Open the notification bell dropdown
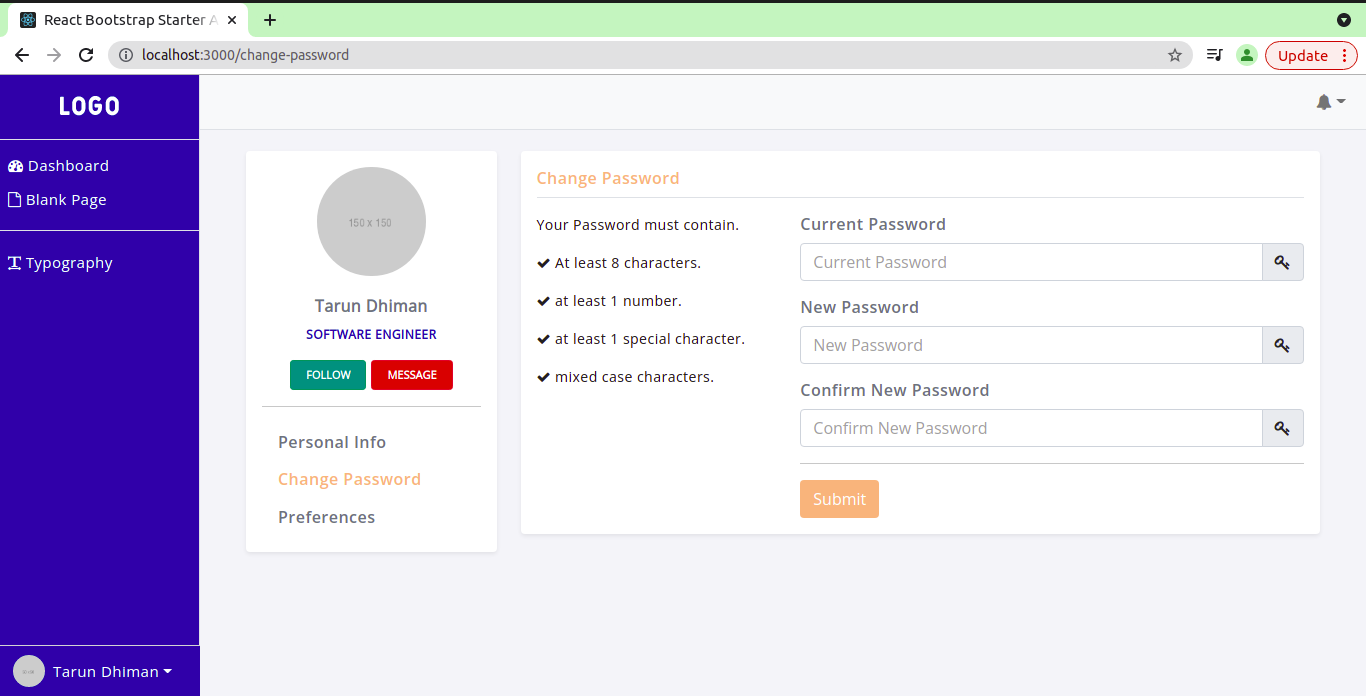Viewport: 1366px width, 696px height. [x=1330, y=102]
